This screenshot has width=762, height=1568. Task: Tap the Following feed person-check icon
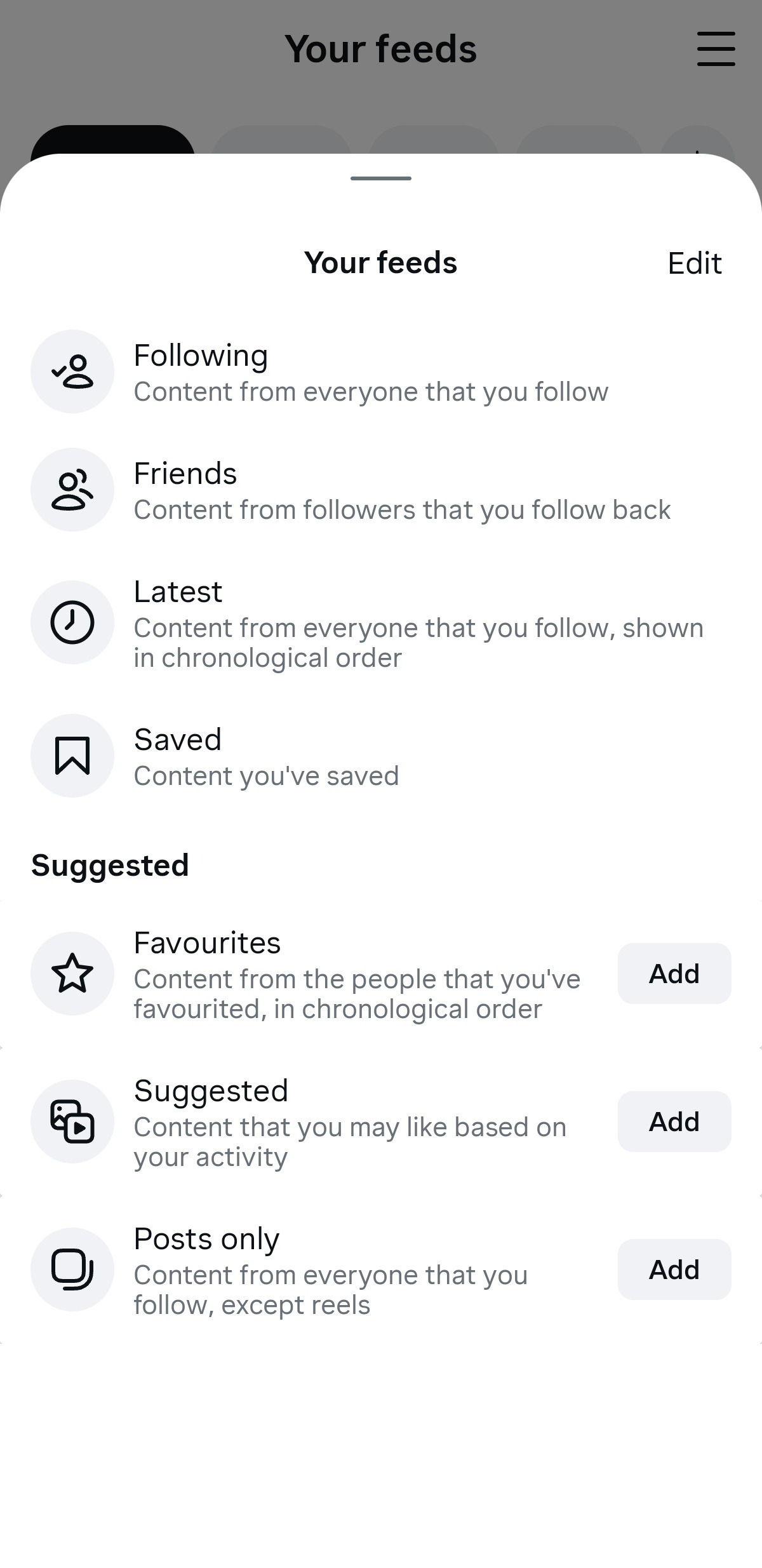point(72,372)
